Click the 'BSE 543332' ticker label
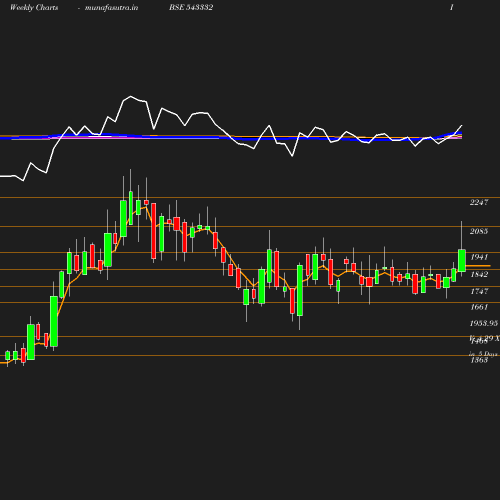500x500 pixels. click(191, 8)
